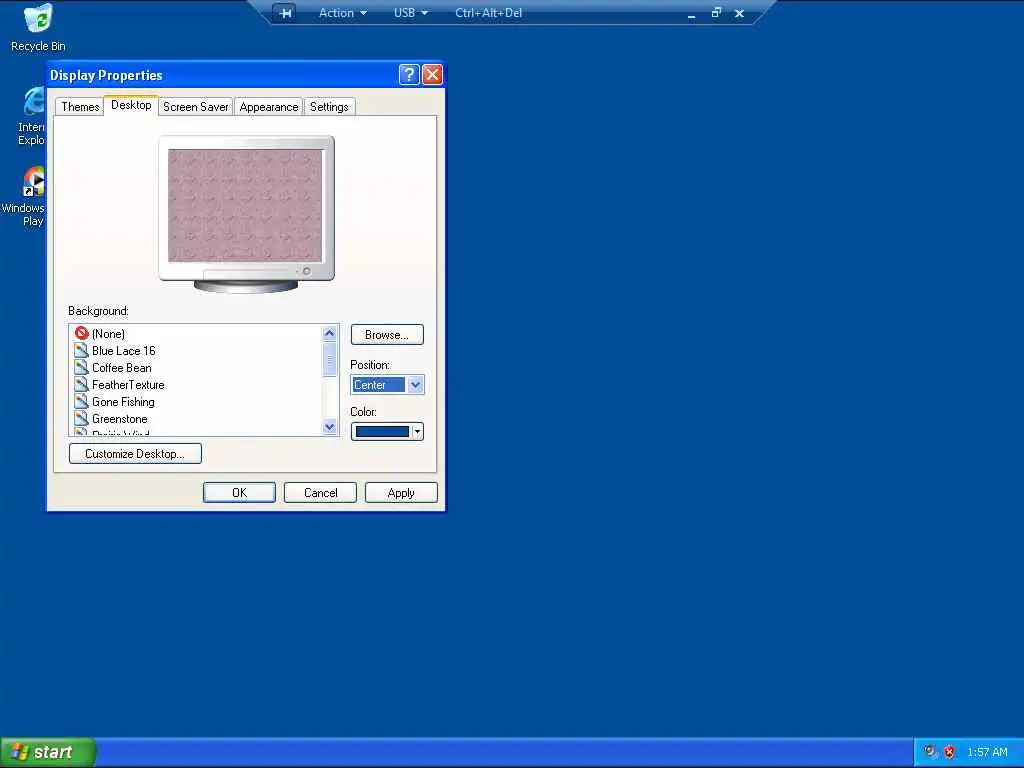Select the Desktop tab
1024x768 pixels.
[131, 105]
